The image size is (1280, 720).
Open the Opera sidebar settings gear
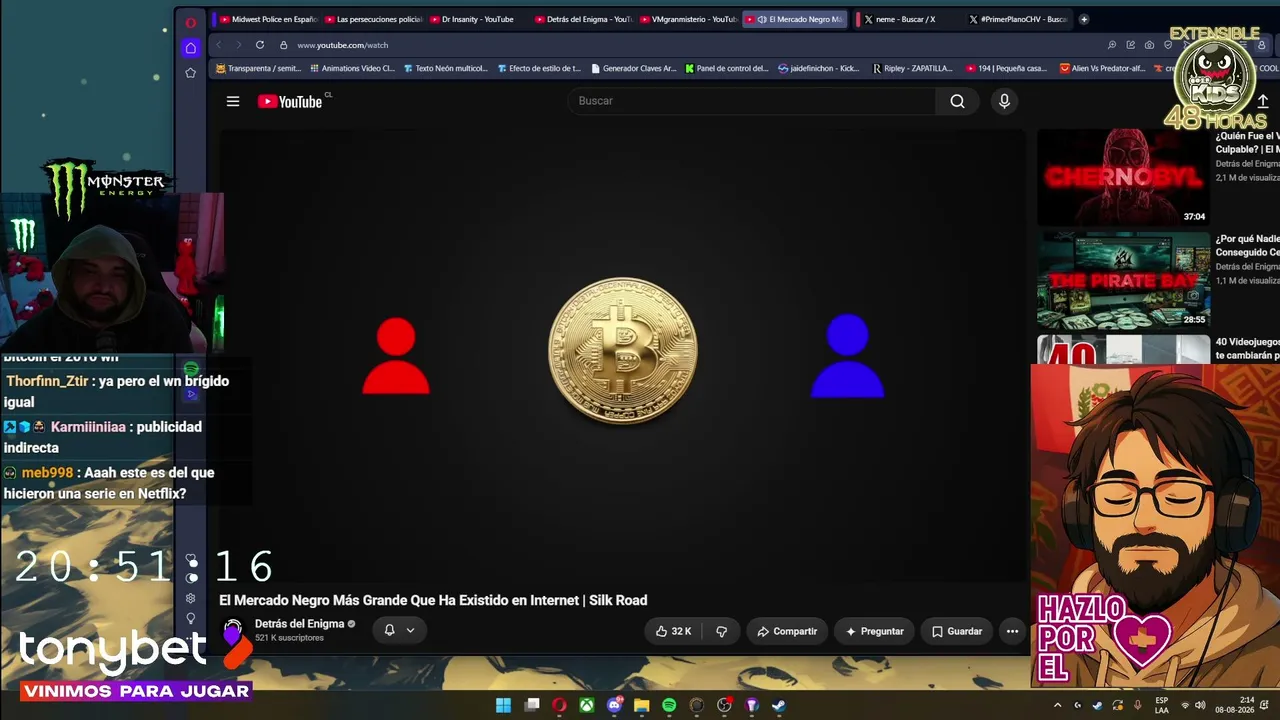pos(190,598)
